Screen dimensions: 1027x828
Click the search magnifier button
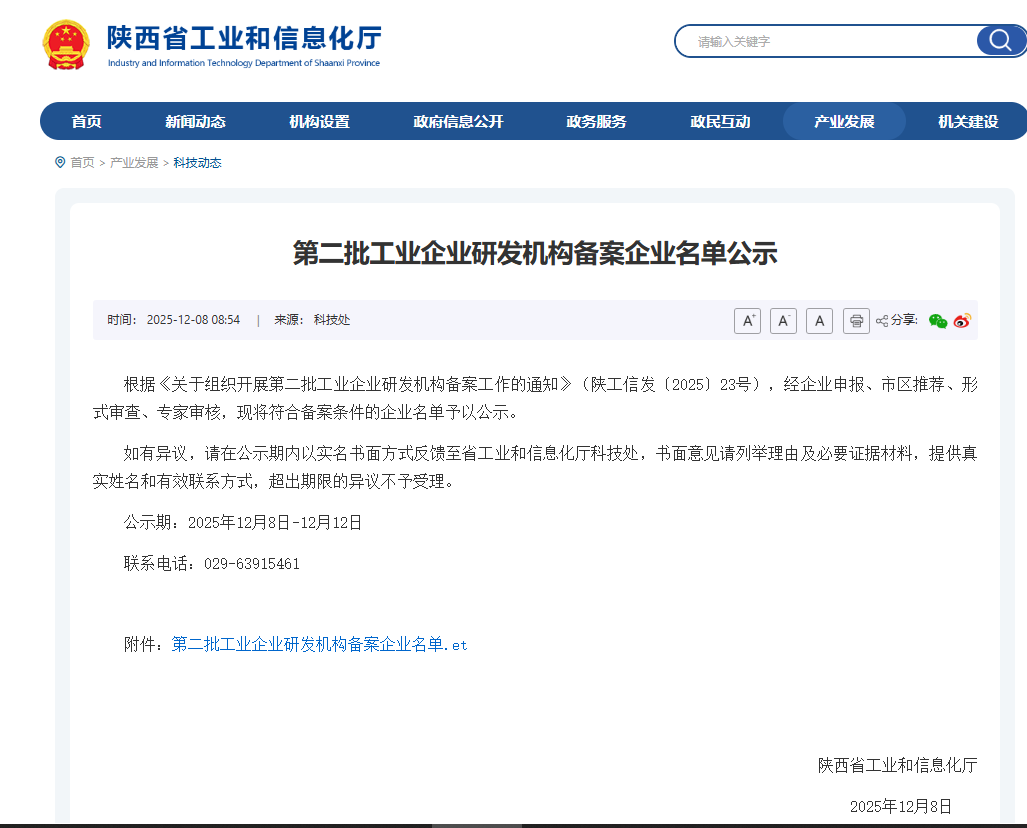pyautogui.click(x=1000, y=41)
